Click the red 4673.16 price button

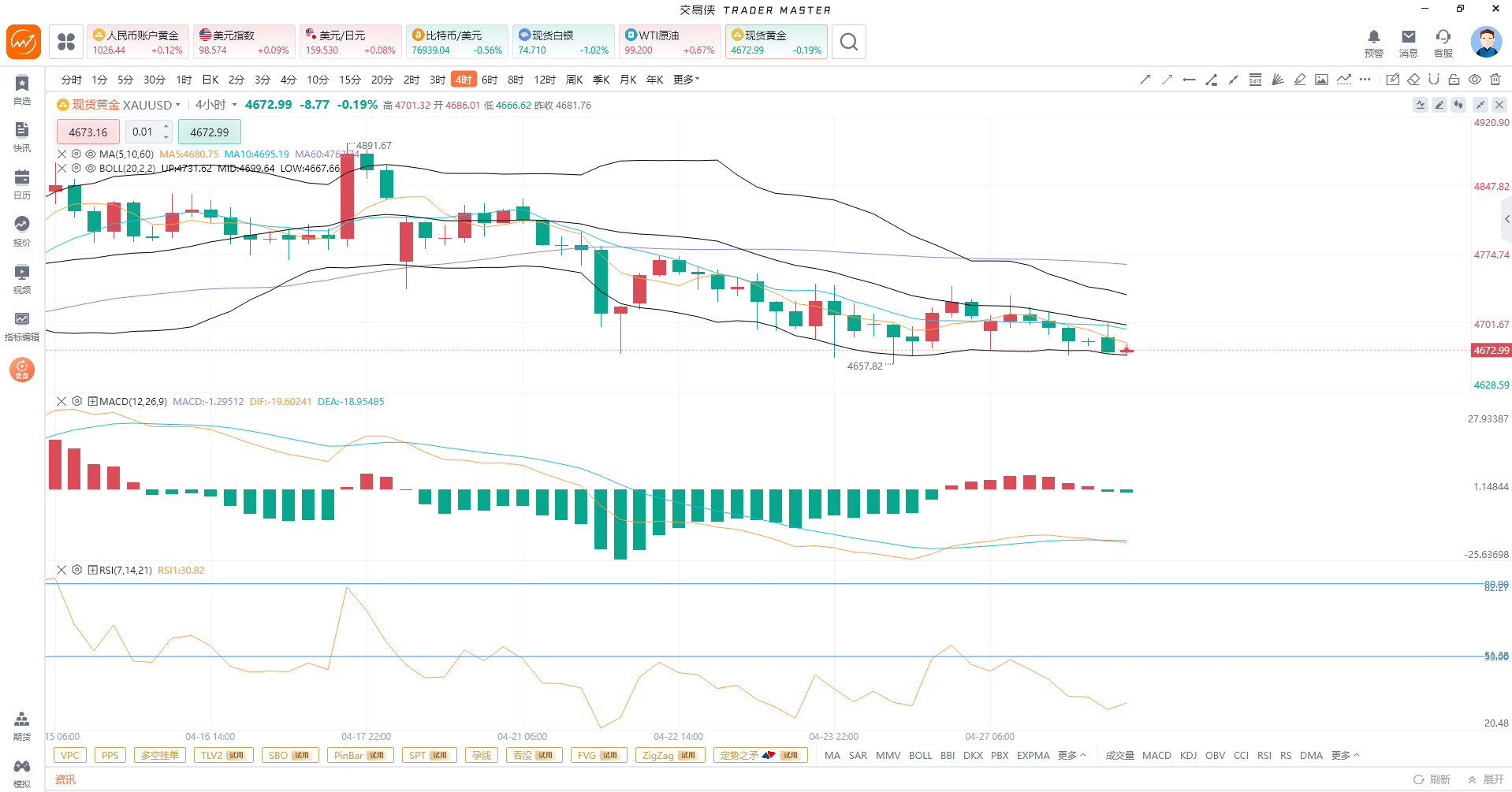(88, 132)
